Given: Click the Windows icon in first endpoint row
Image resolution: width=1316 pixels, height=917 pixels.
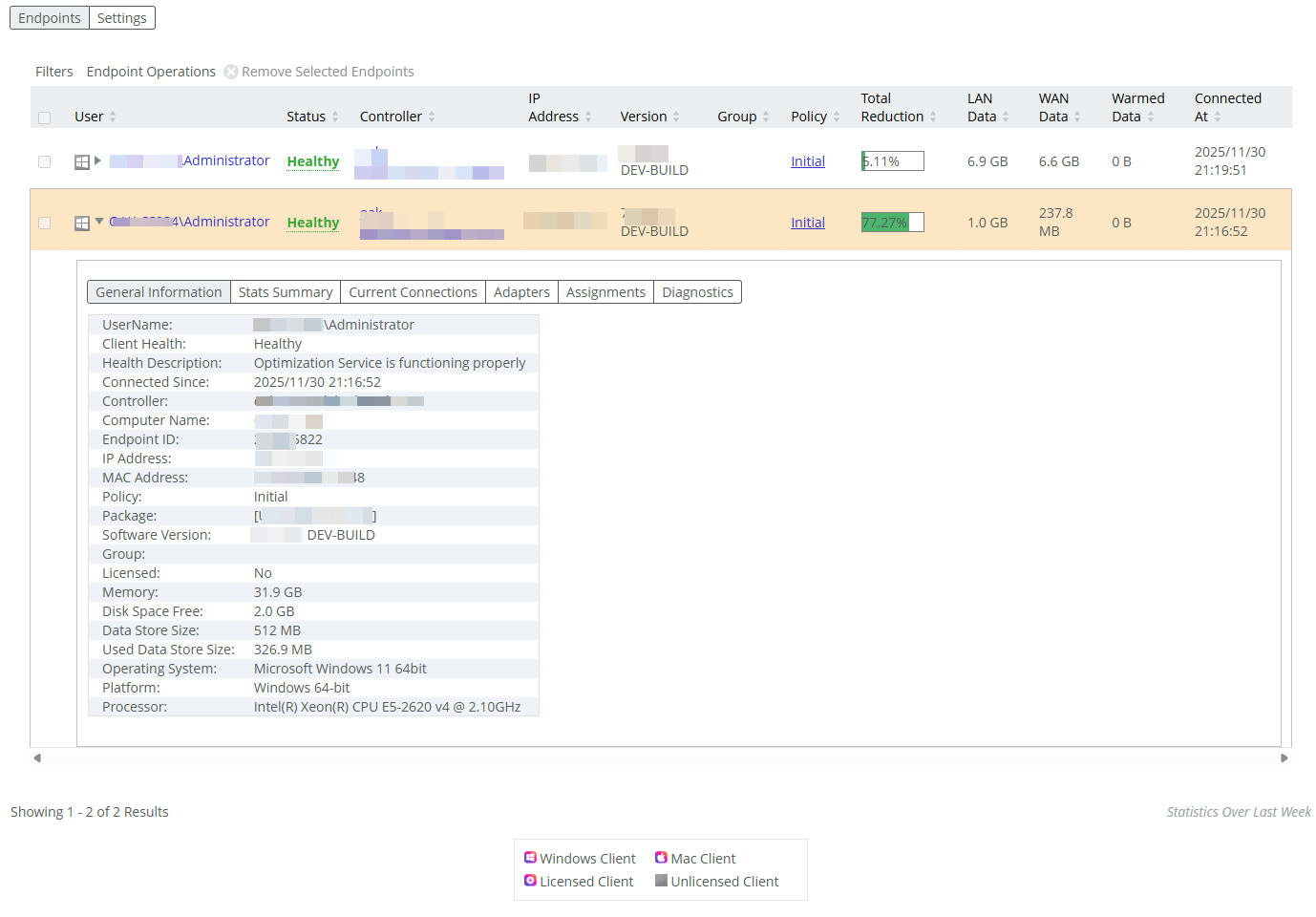Looking at the screenshot, I should tap(82, 162).
